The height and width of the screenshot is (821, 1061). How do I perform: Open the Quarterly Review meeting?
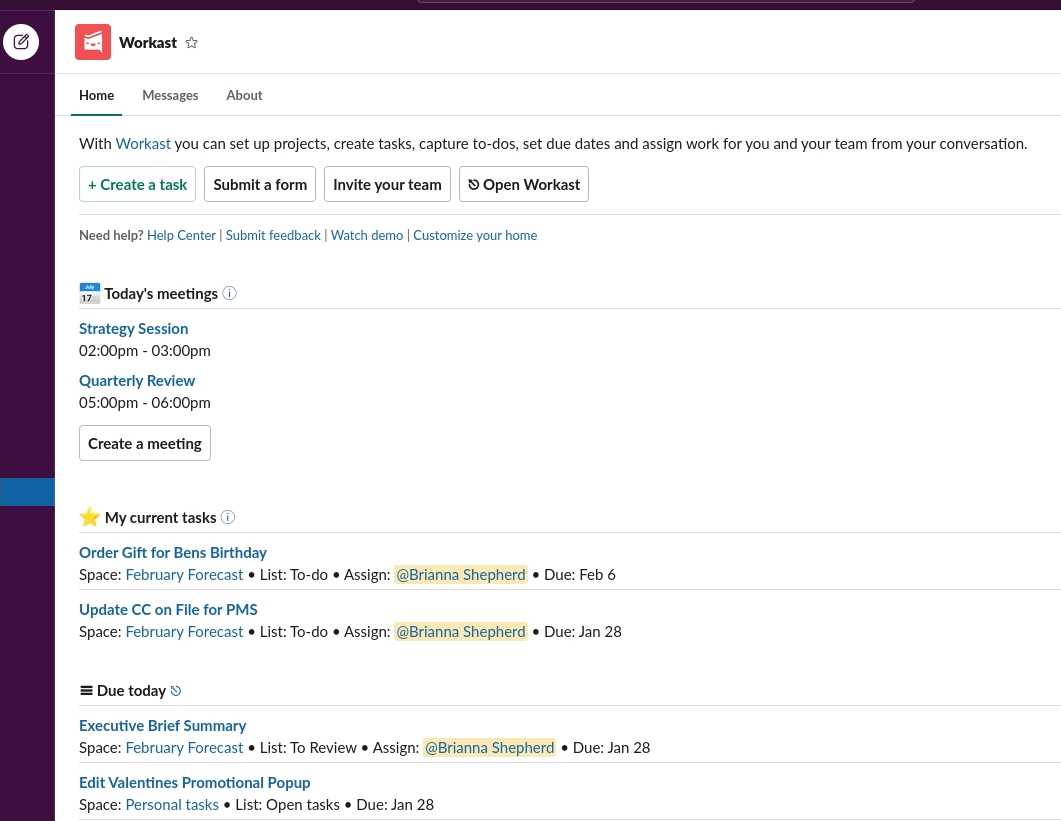(x=137, y=381)
